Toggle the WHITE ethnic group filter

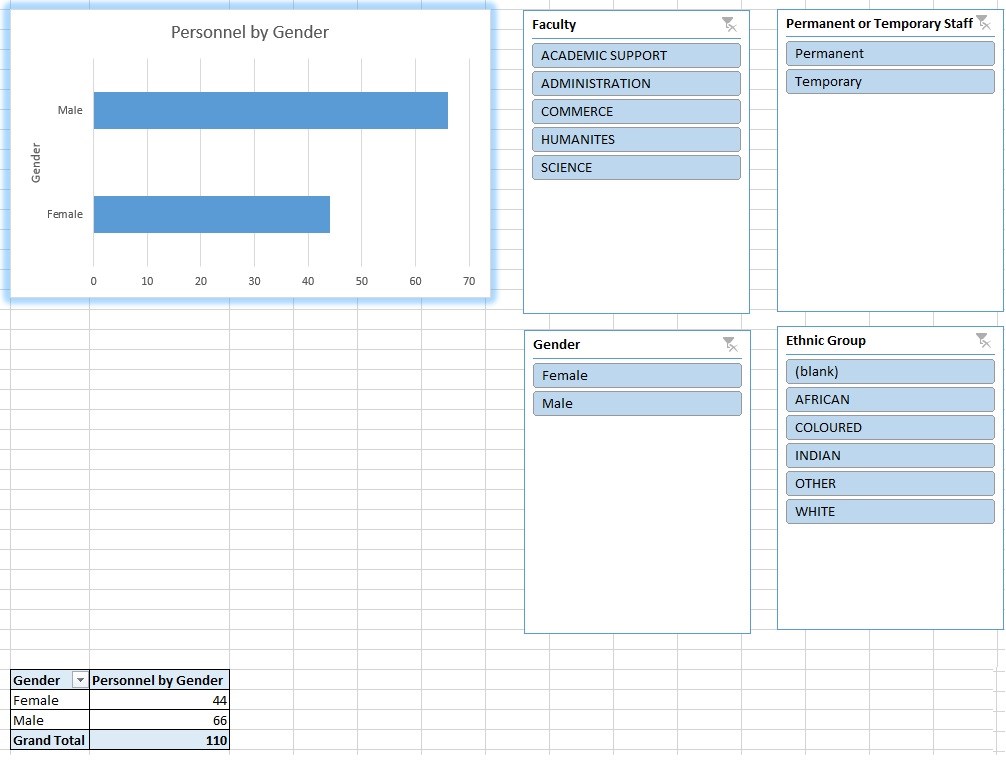pos(889,511)
